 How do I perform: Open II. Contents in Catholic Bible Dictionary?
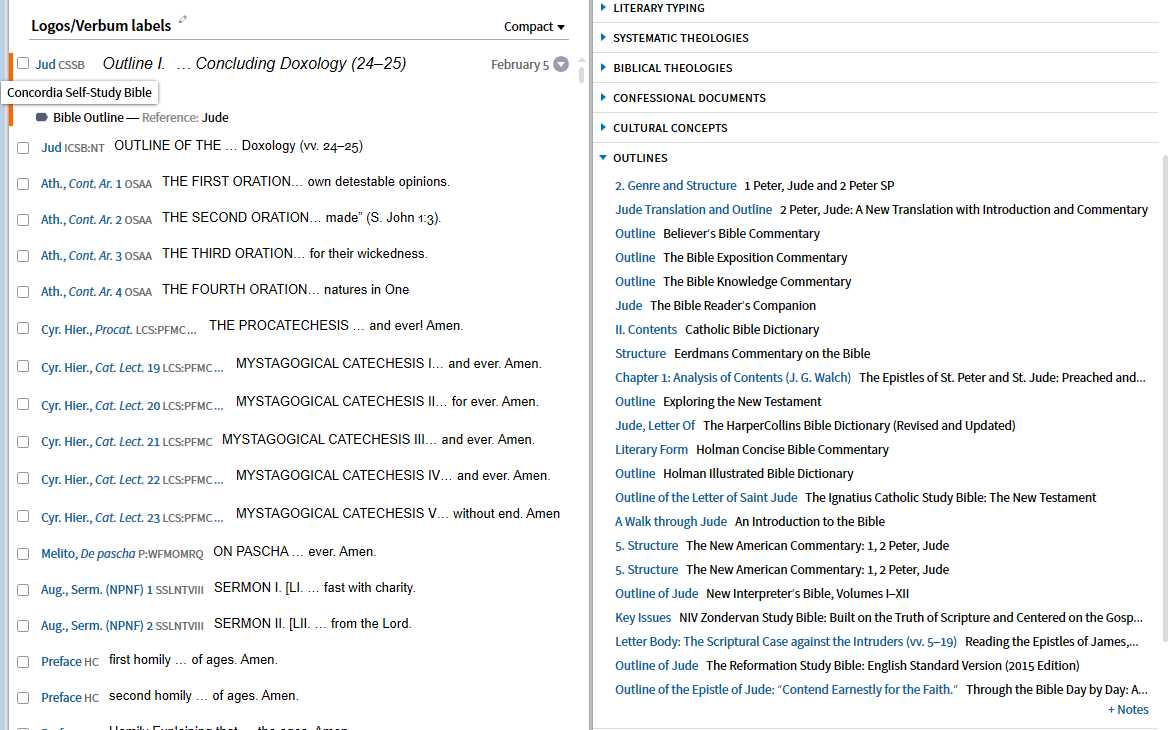click(x=646, y=329)
